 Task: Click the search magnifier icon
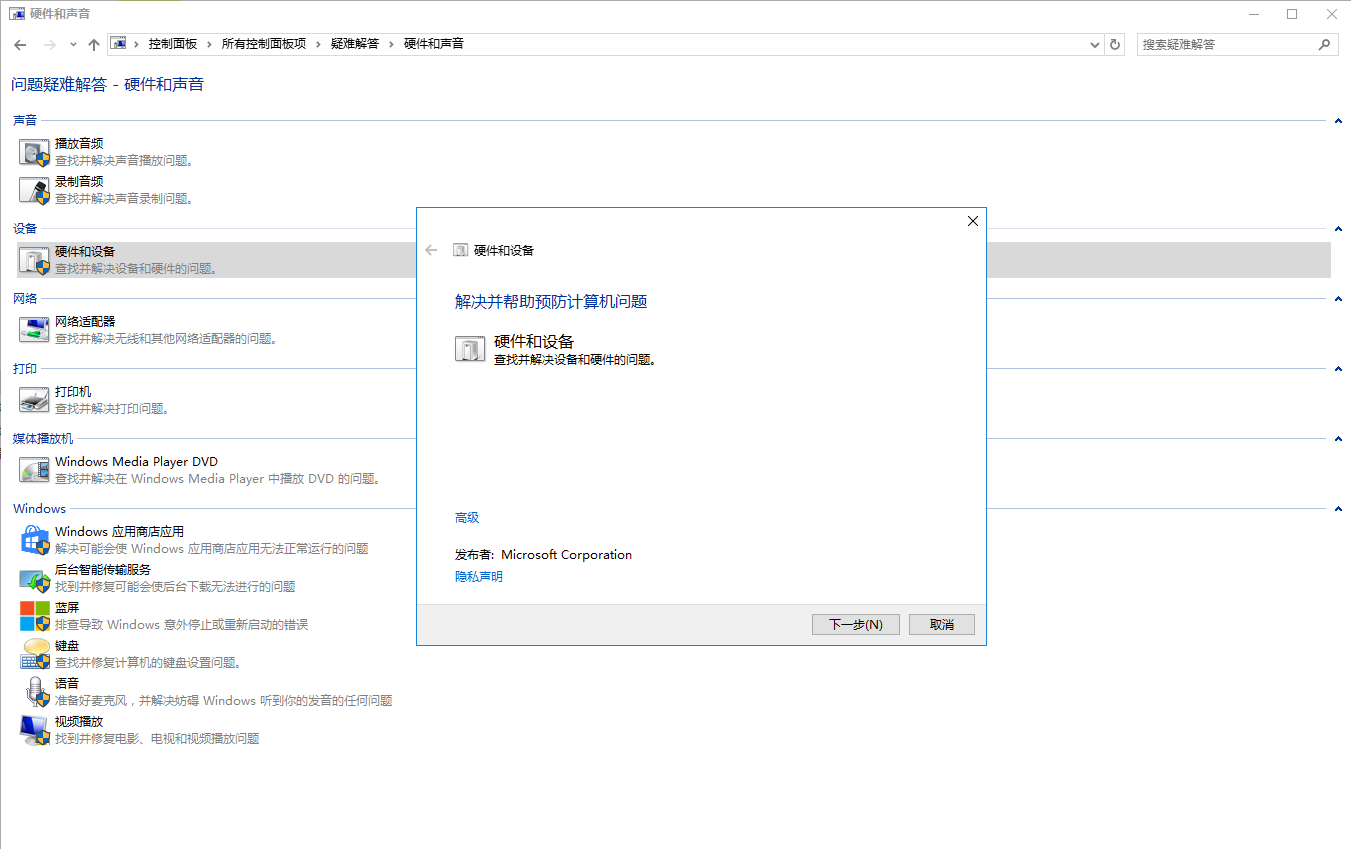click(1324, 44)
